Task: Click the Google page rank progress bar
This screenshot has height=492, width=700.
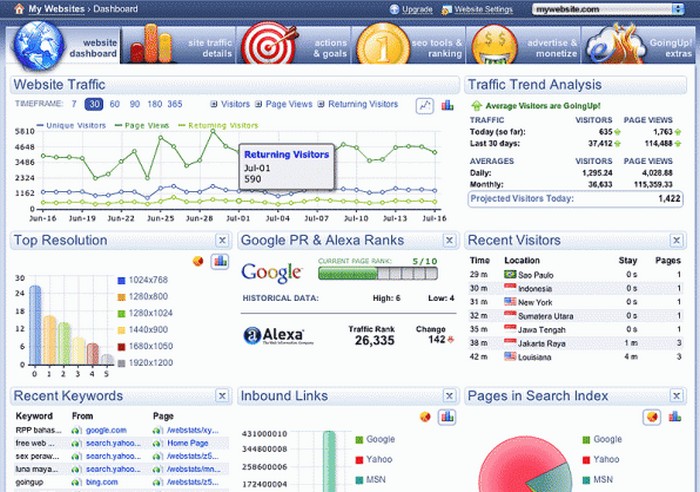Action: [378, 273]
